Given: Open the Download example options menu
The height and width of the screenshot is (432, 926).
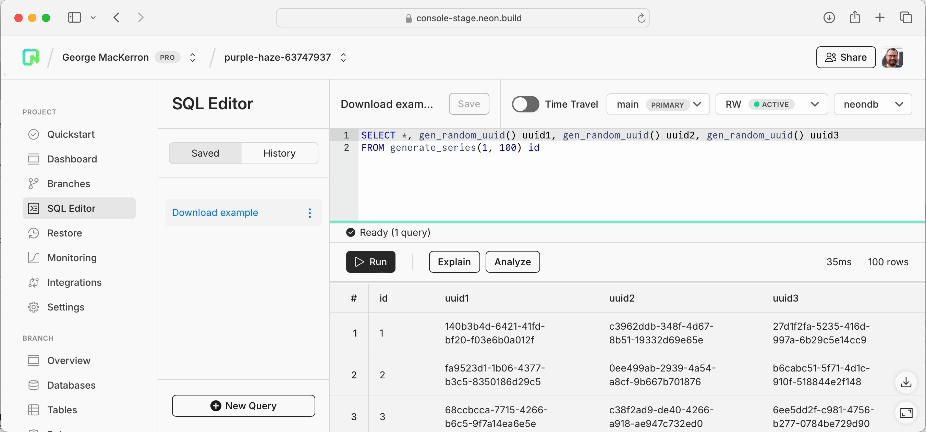Looking at the screenshot, I should (309, 213).
